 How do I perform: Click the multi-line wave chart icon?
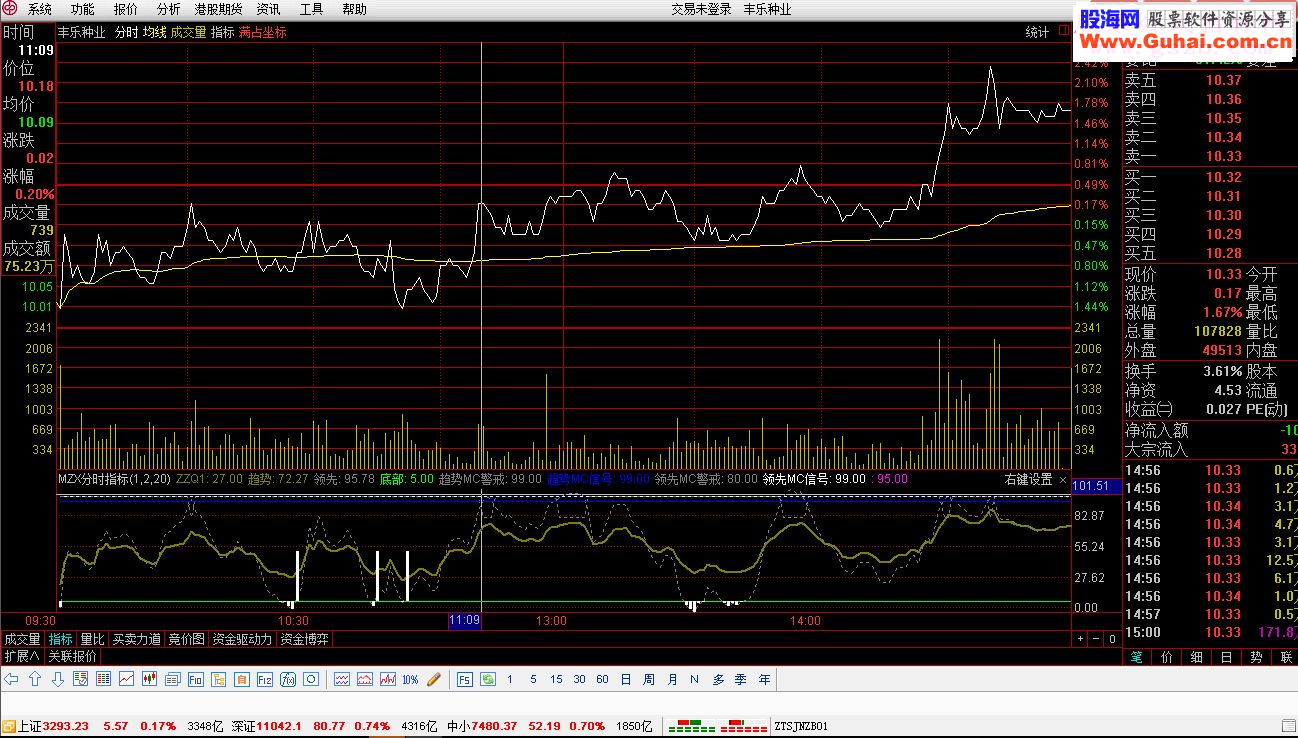pos(342,679)
